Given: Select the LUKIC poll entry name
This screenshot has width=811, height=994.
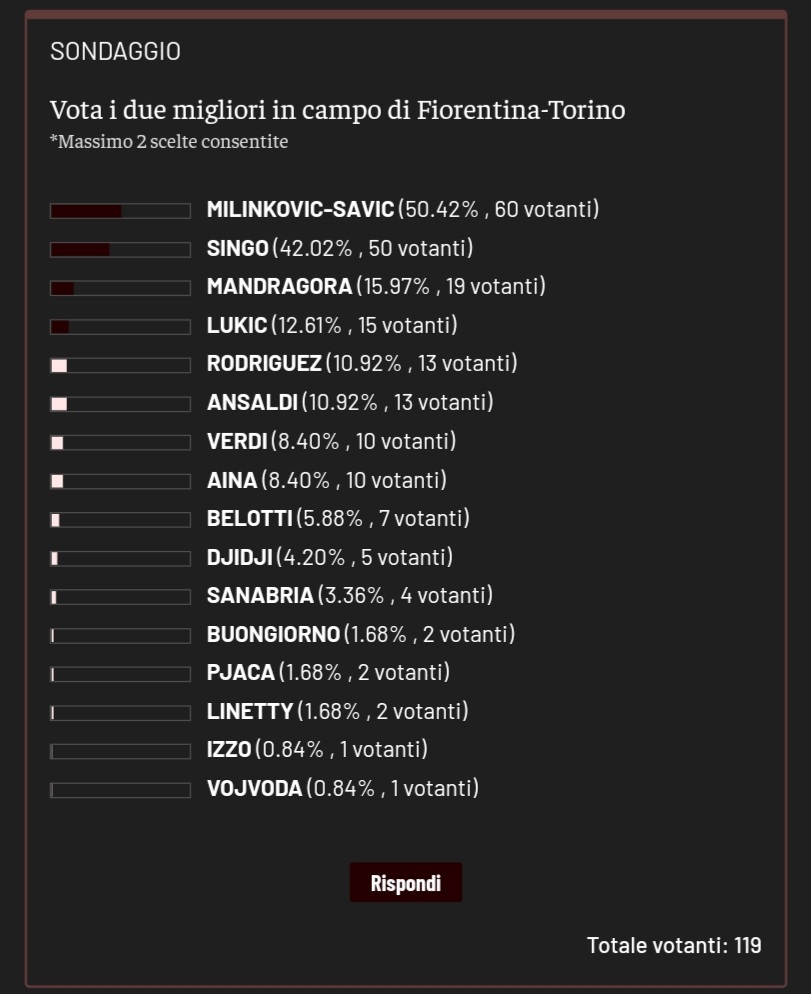Looking at the screenshot, I should pyautogui.click(x=237, y=325).
